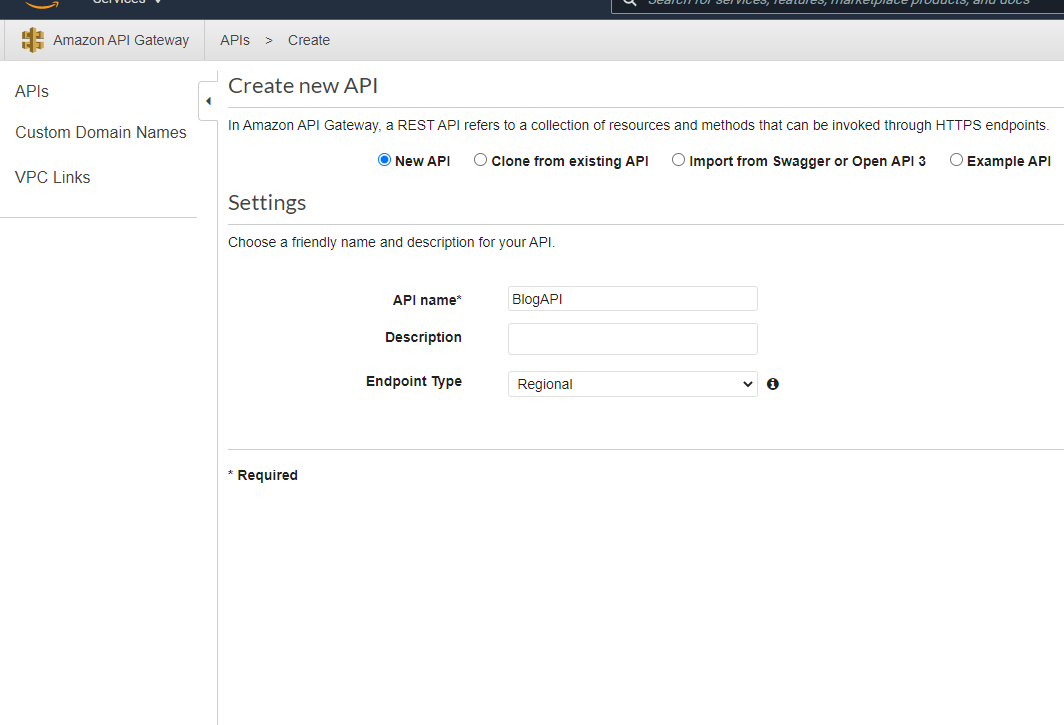Click the 'API name*' field label
This screenshot has height=725, width=1064.
pos(427,300)
